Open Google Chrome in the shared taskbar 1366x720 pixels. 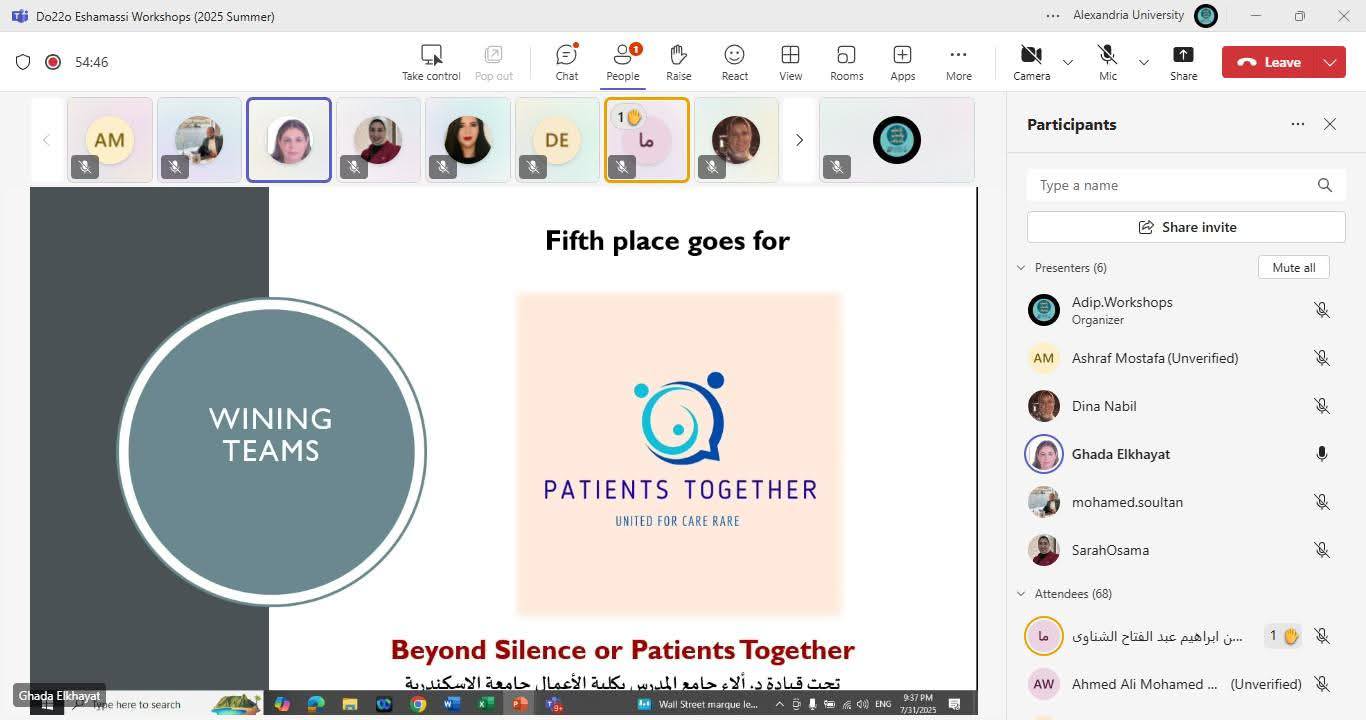click(418, 704)
